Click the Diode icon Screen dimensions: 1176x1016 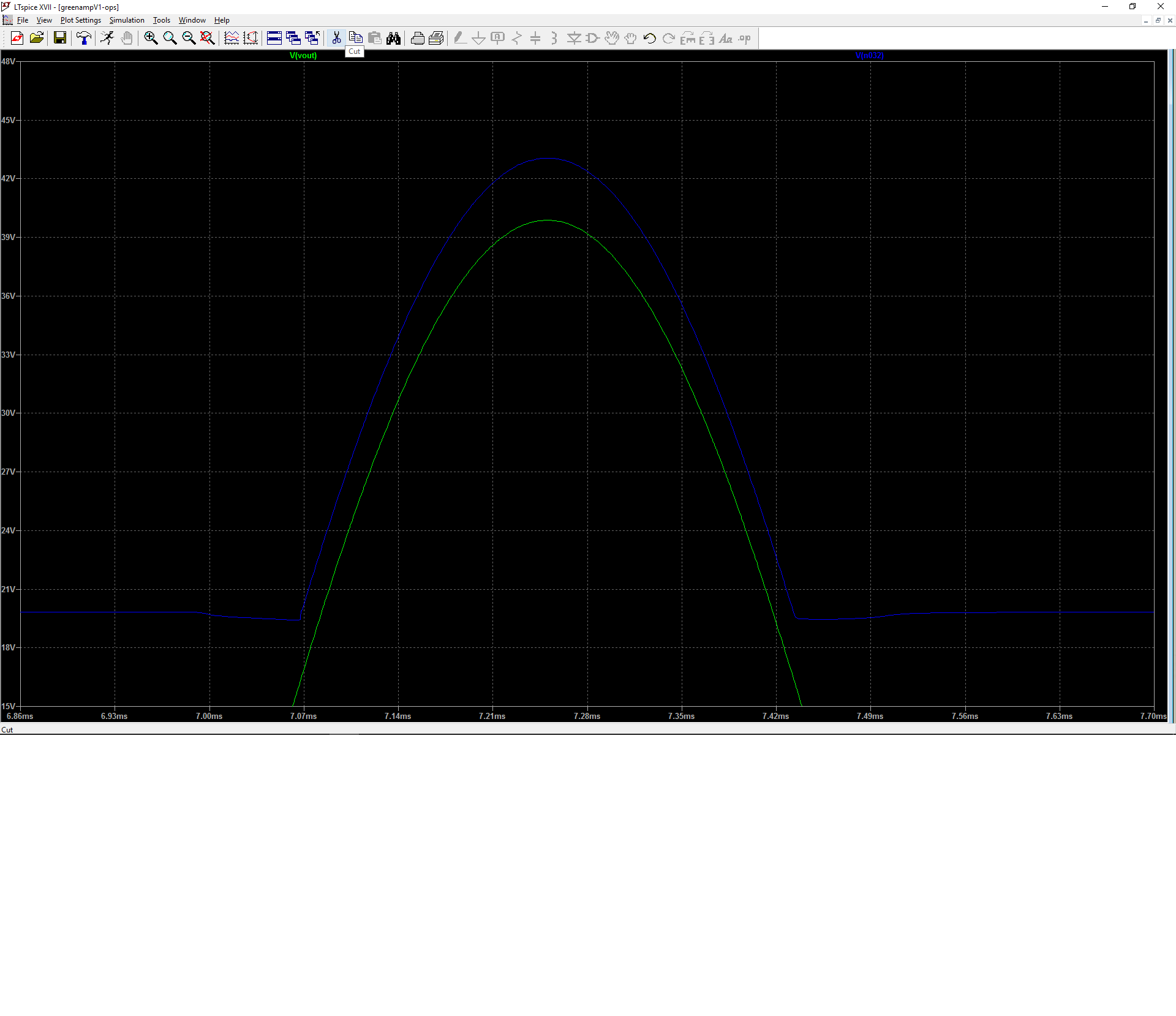[x=574, y=38]
